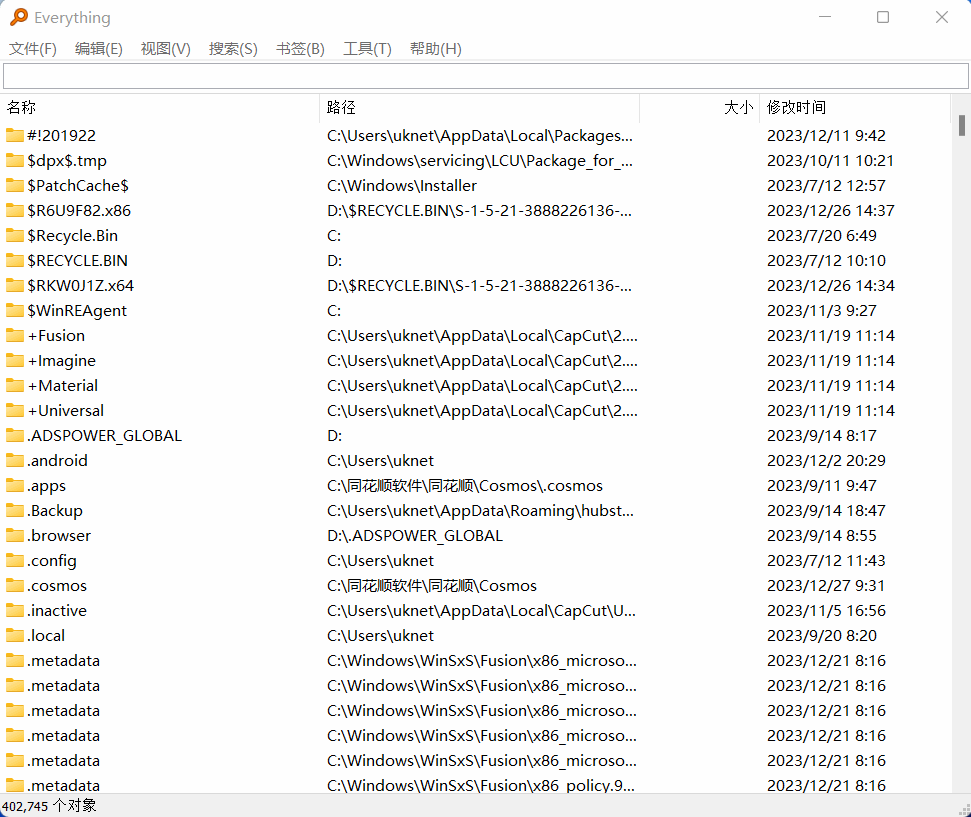The image size is (971, 817).
Task: Click the folder icon of +Fusion
Action: click(x=15, y=335)
